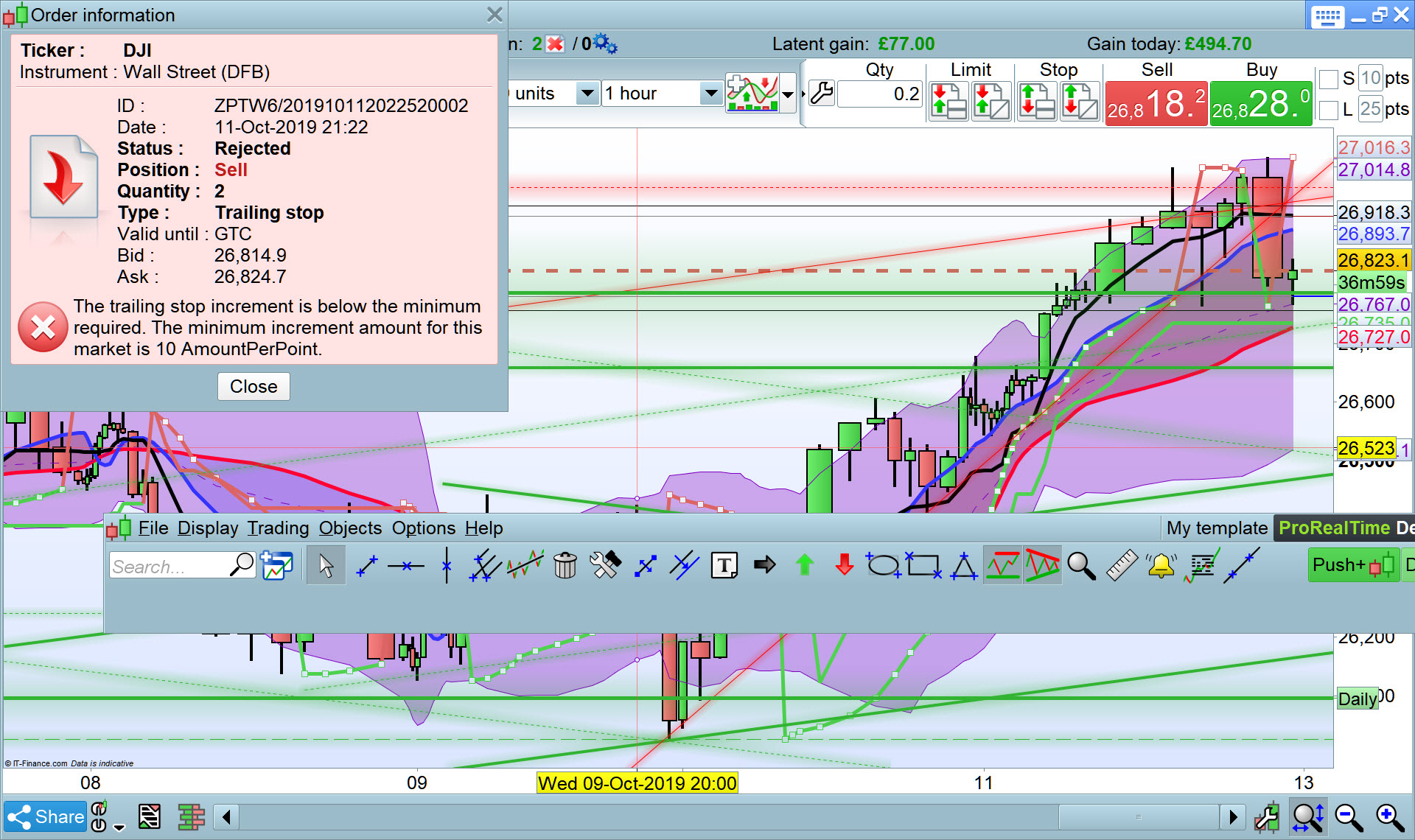Toggle the horizontal zoom lock icon
The image size is (1415, 840).
click(1308, 817)
